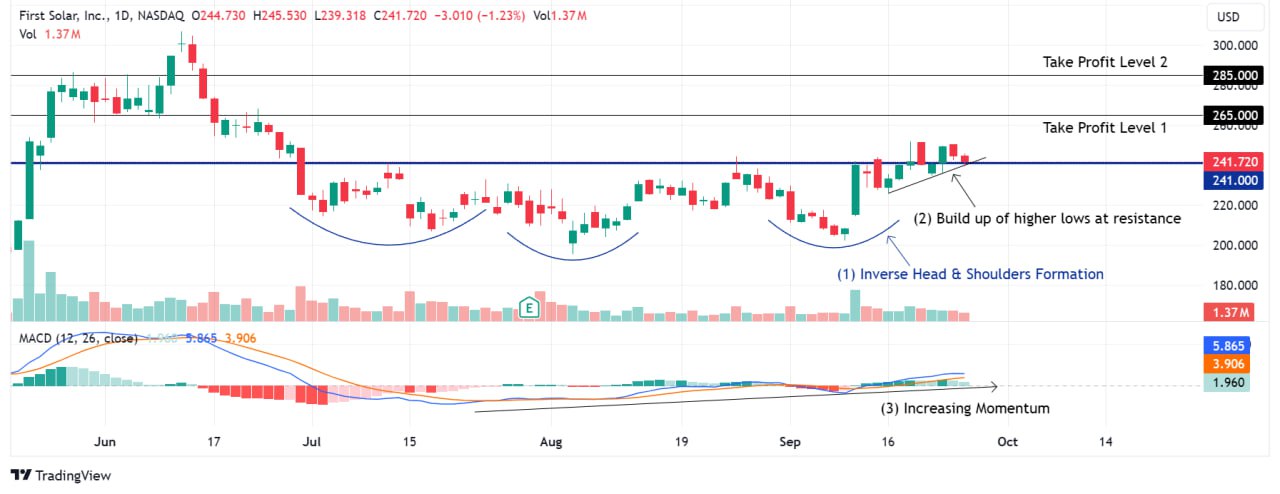Select the 'Take Profit Level 1' text label

(x=1104, y=128)
